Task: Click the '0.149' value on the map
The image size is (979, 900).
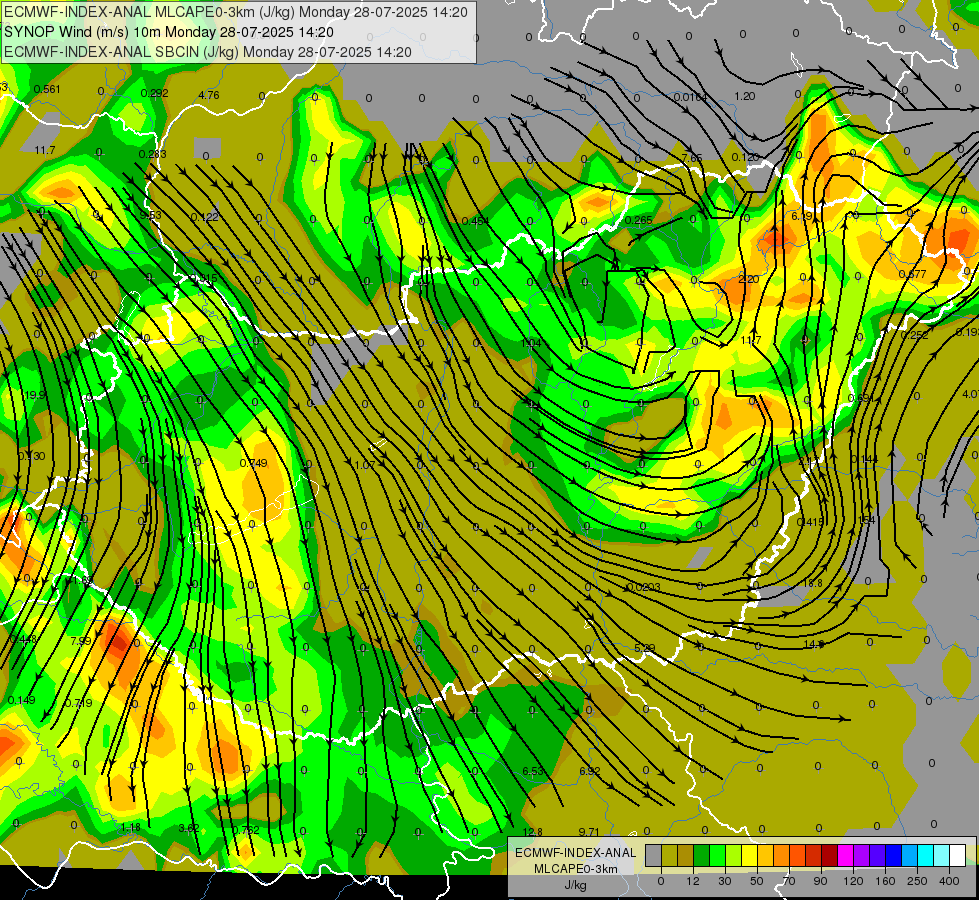Action: (22, 700)
